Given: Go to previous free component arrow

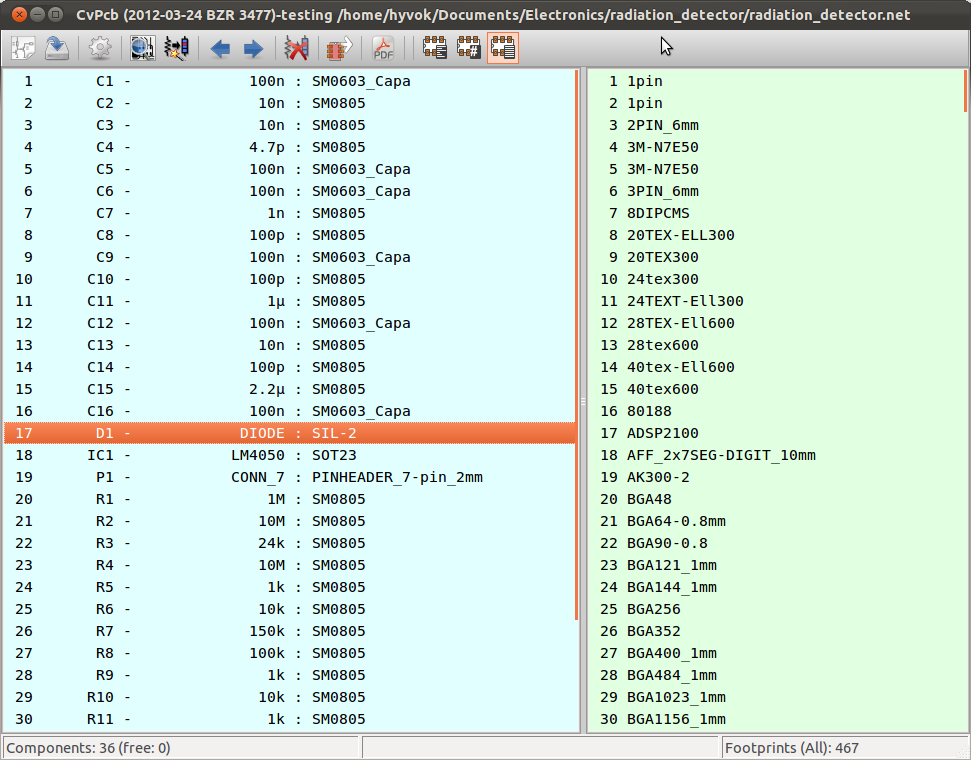Looking at the screenshot, I should pyautogui.click(x=220, y=48).
